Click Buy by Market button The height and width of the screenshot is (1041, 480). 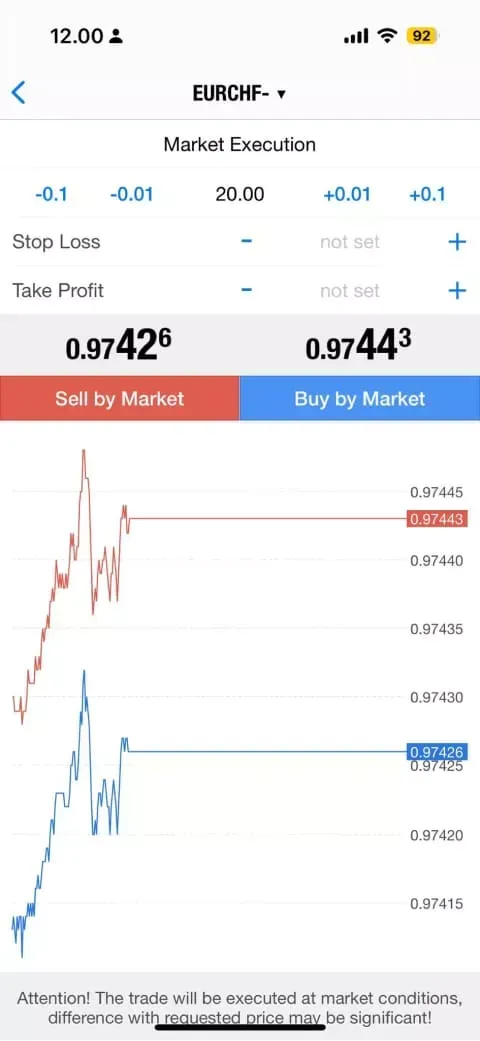360,398
